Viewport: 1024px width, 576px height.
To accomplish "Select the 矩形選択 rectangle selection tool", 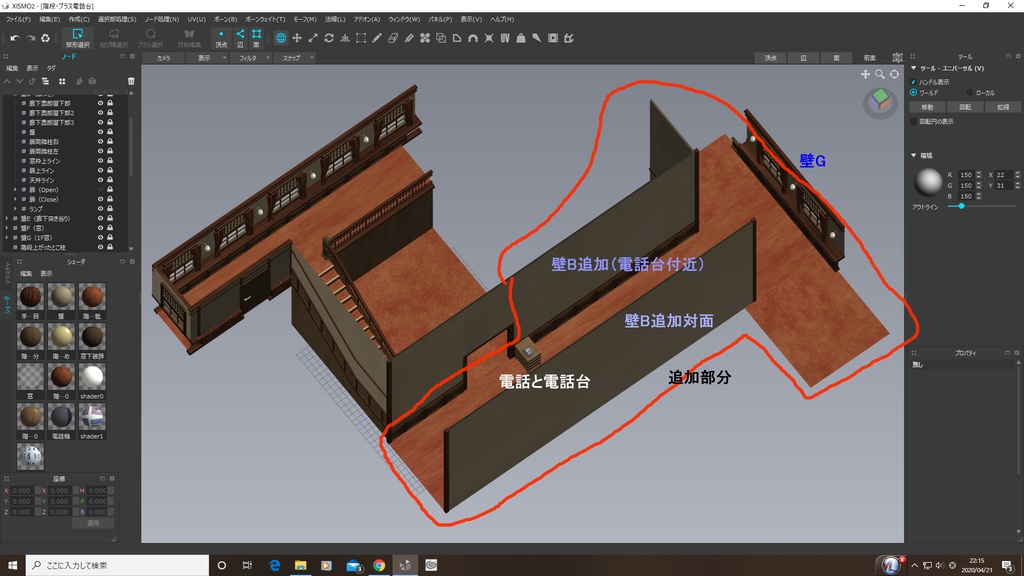I will 77,37.
